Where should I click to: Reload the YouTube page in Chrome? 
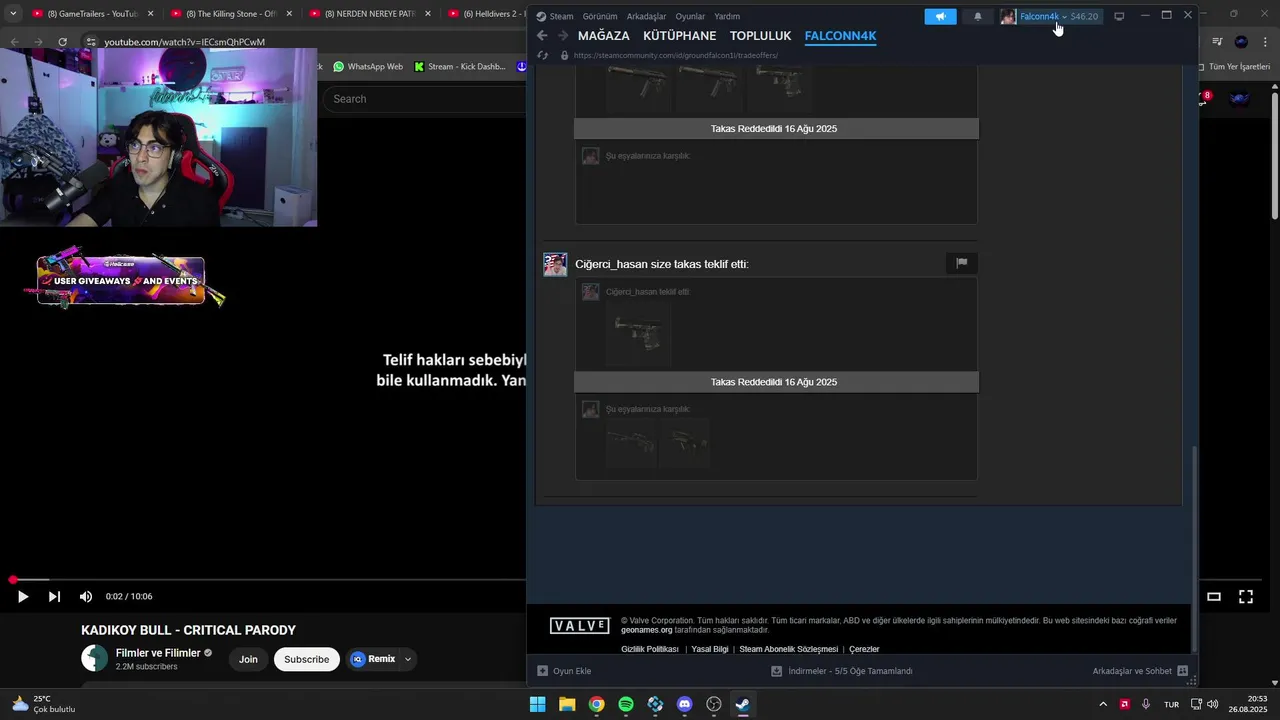click(x=62, y=42)
